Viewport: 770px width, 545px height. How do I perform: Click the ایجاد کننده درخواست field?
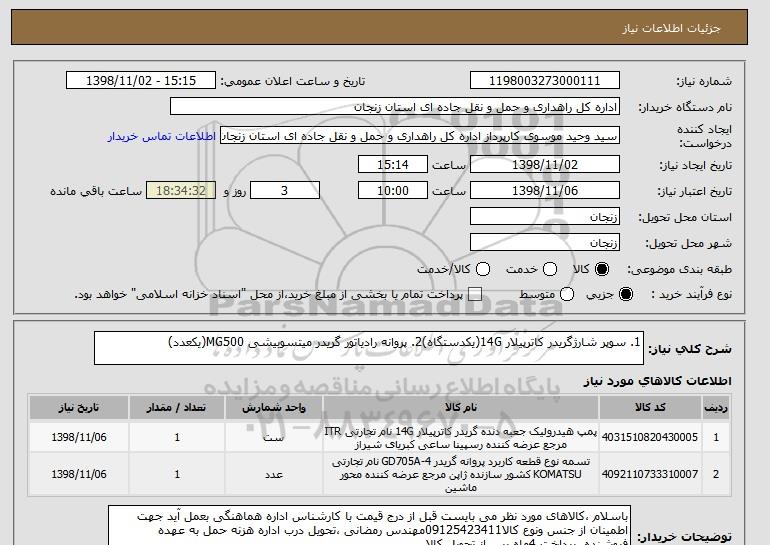click(x=420, y=136)
